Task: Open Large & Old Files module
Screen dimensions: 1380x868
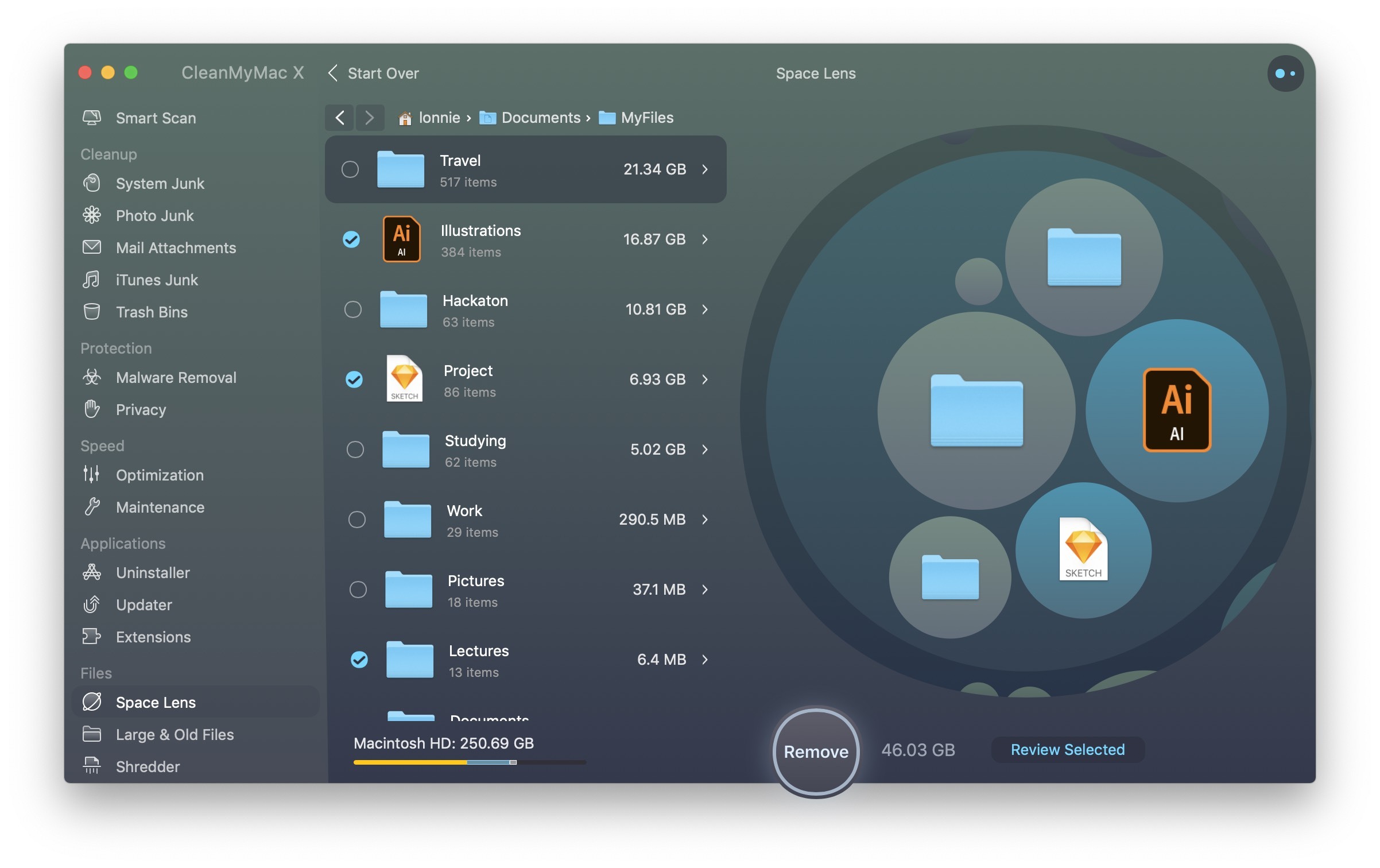Action: [195, 734]
